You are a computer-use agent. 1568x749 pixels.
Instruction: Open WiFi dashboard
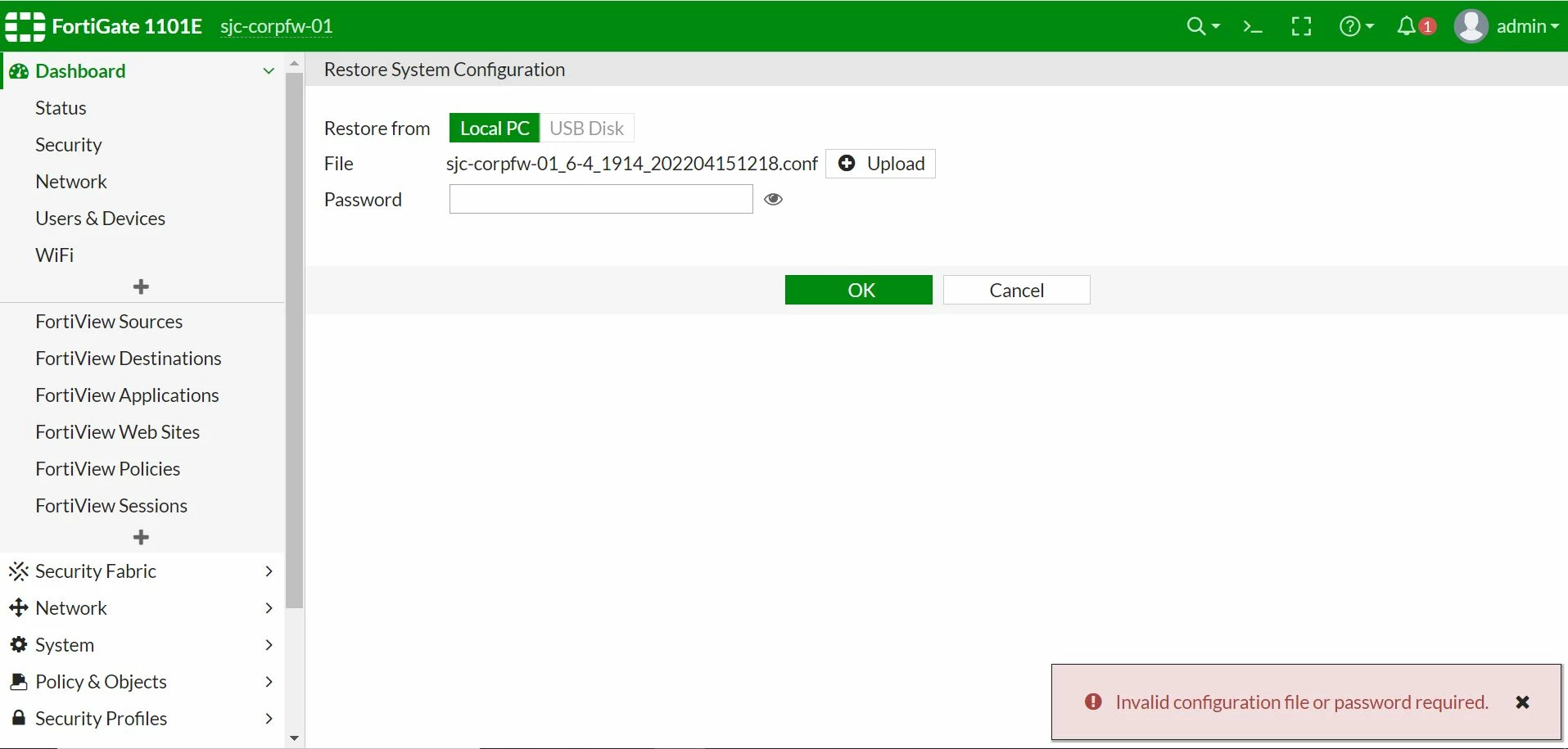point(55,255)
